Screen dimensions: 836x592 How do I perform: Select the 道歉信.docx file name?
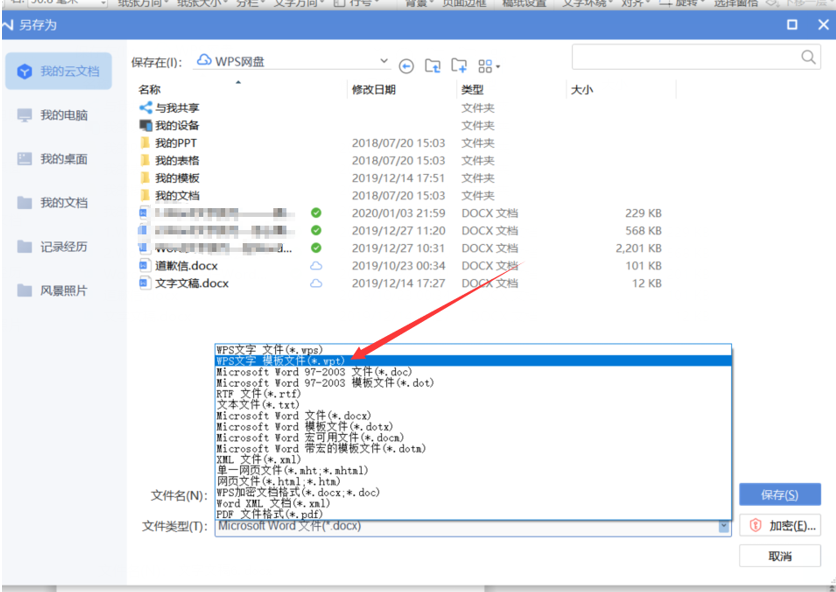(187, 266)
